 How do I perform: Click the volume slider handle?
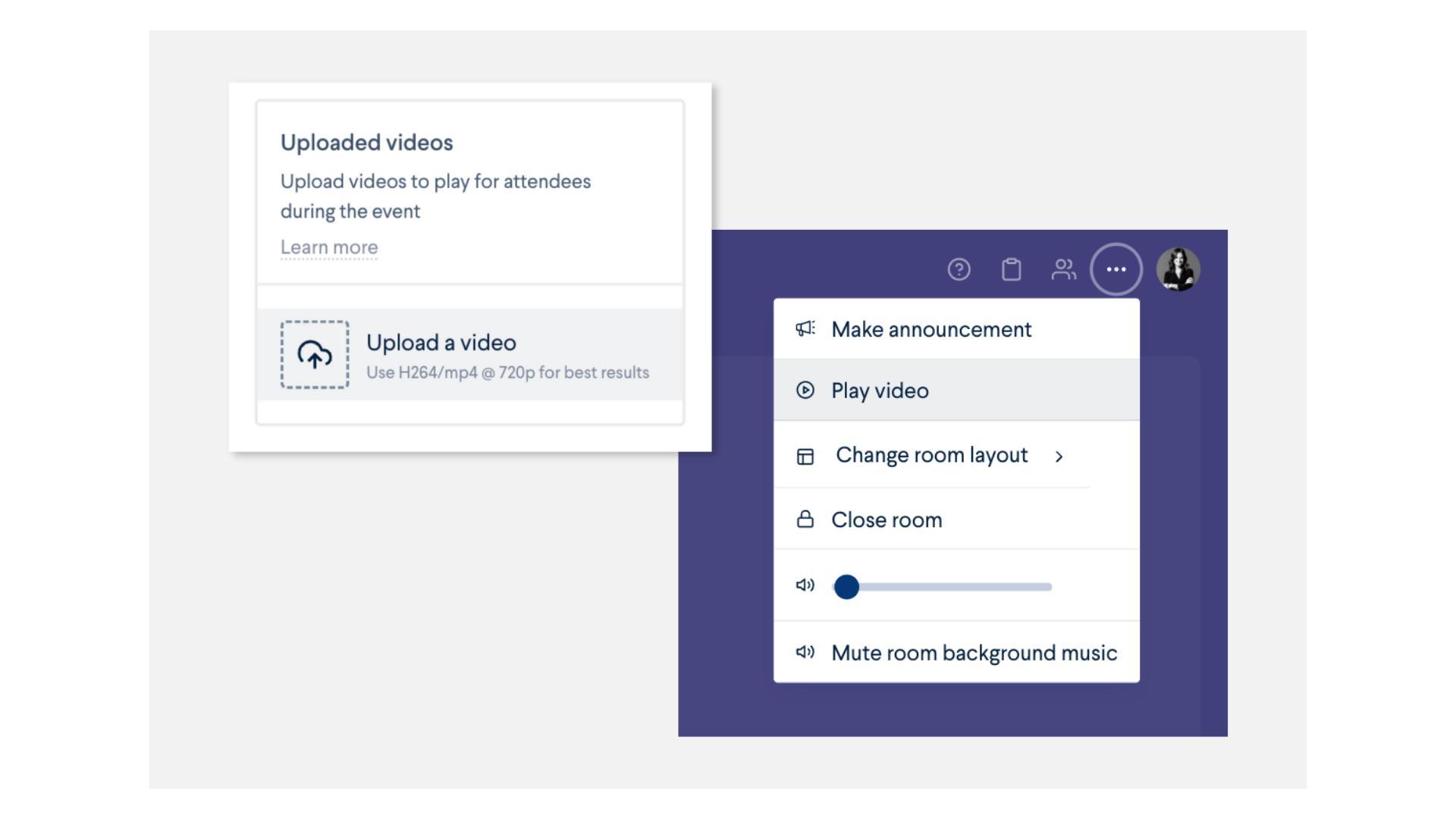click(x=846, y=586)
